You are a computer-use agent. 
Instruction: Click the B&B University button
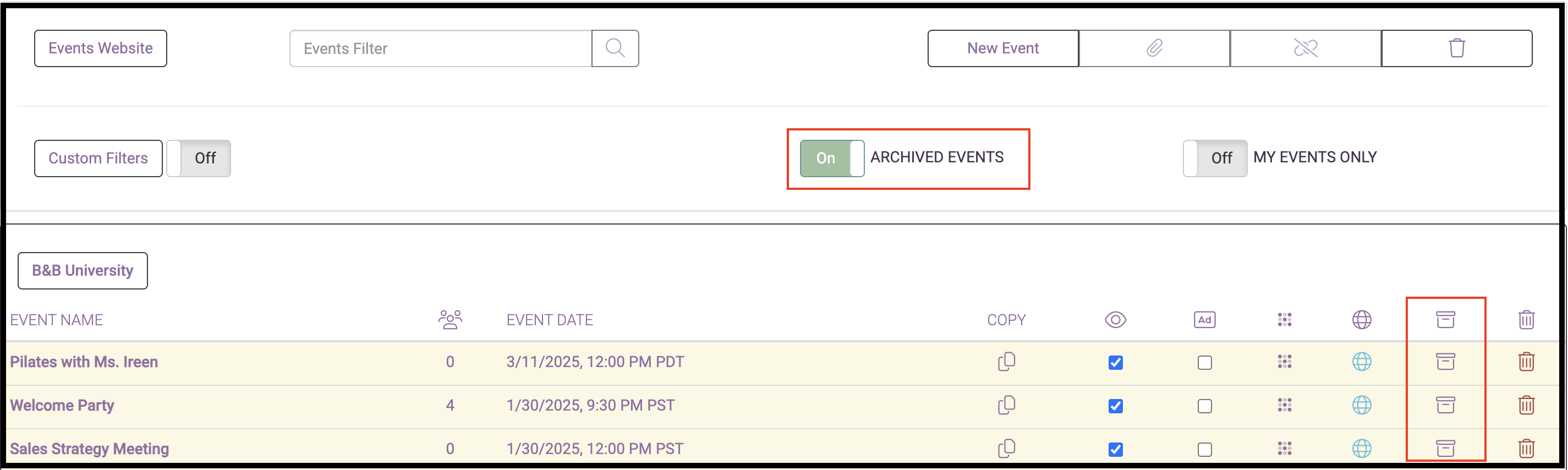coord(82,270)
